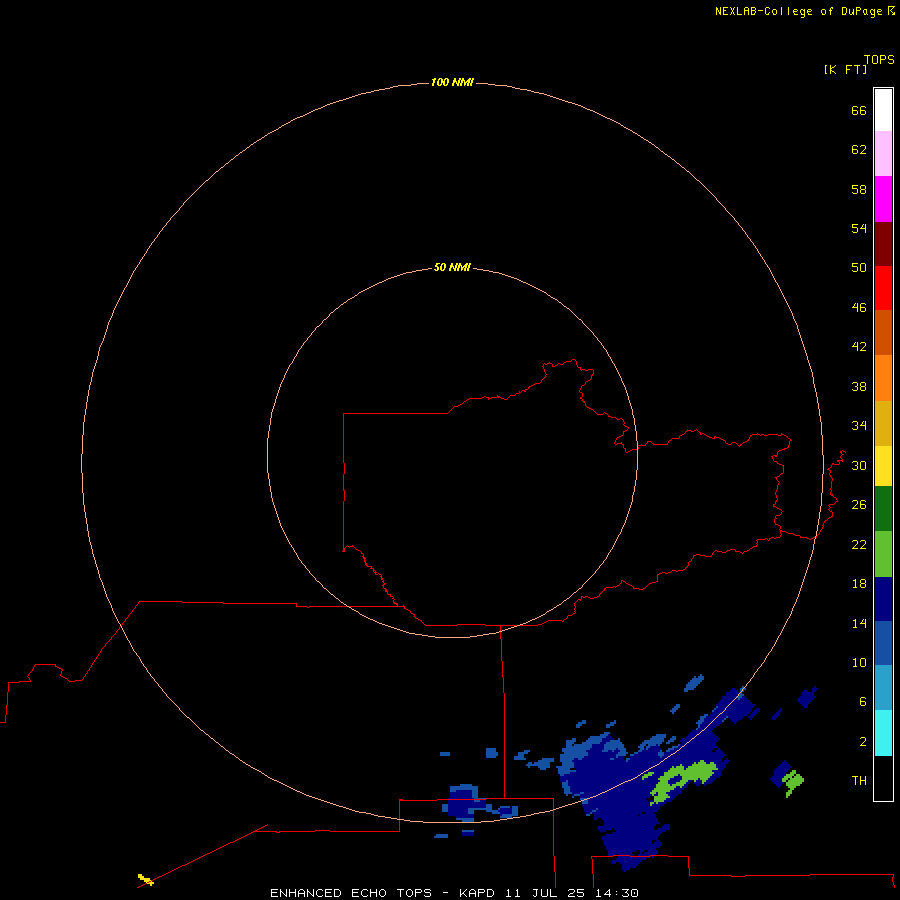This screenshot has width=900, height=900.
Task: Click the dark green legend swatch
Action: (x=883, y=509)
